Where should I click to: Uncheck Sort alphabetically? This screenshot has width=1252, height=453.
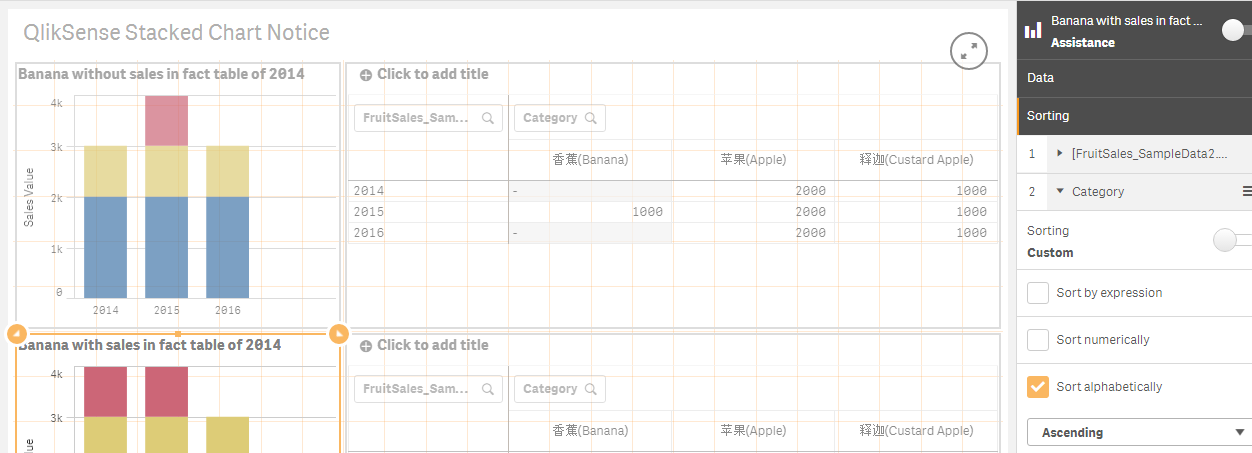tap(1038, 387)
